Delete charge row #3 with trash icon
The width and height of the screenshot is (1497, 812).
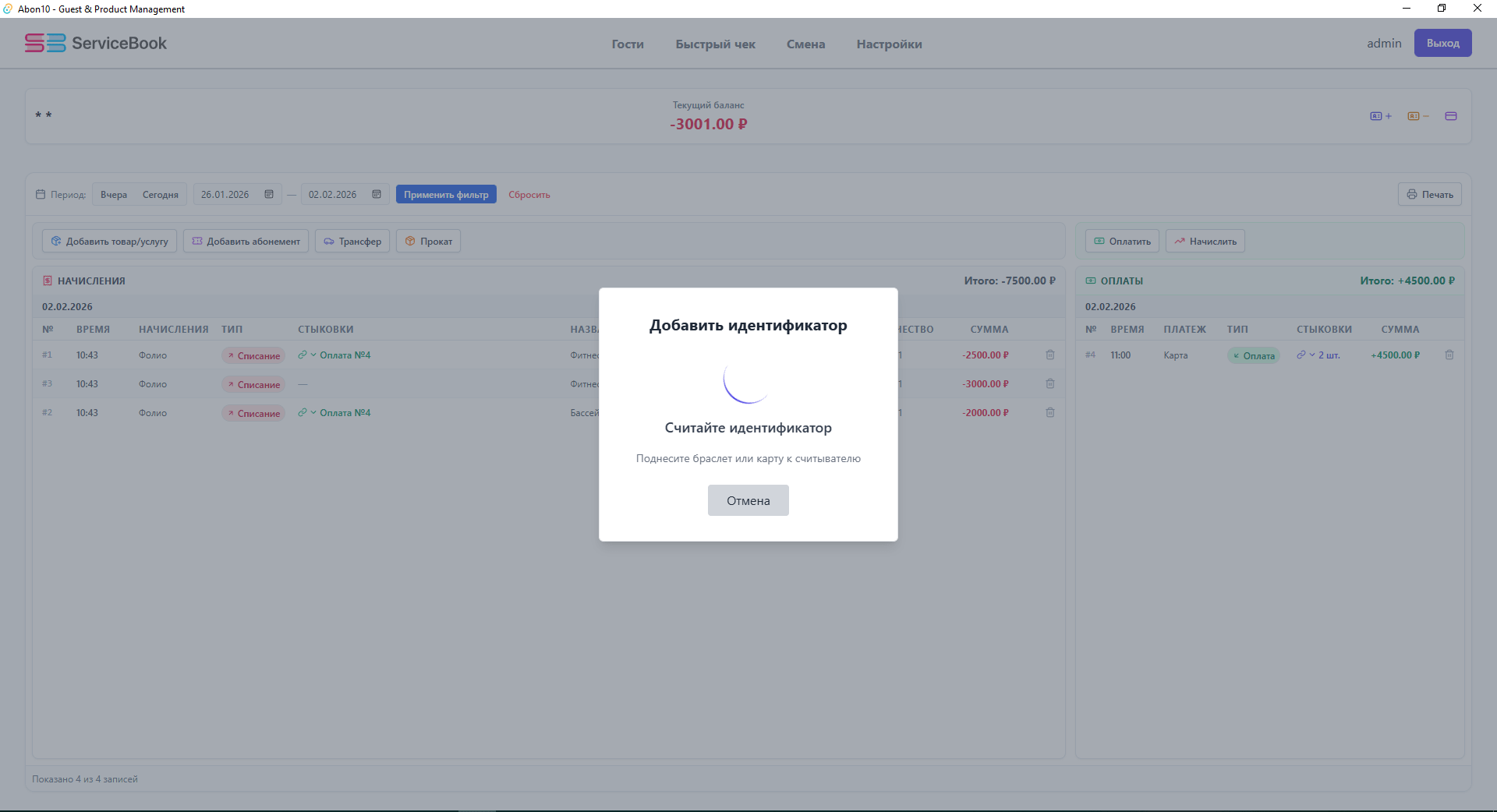point(1050,383)
